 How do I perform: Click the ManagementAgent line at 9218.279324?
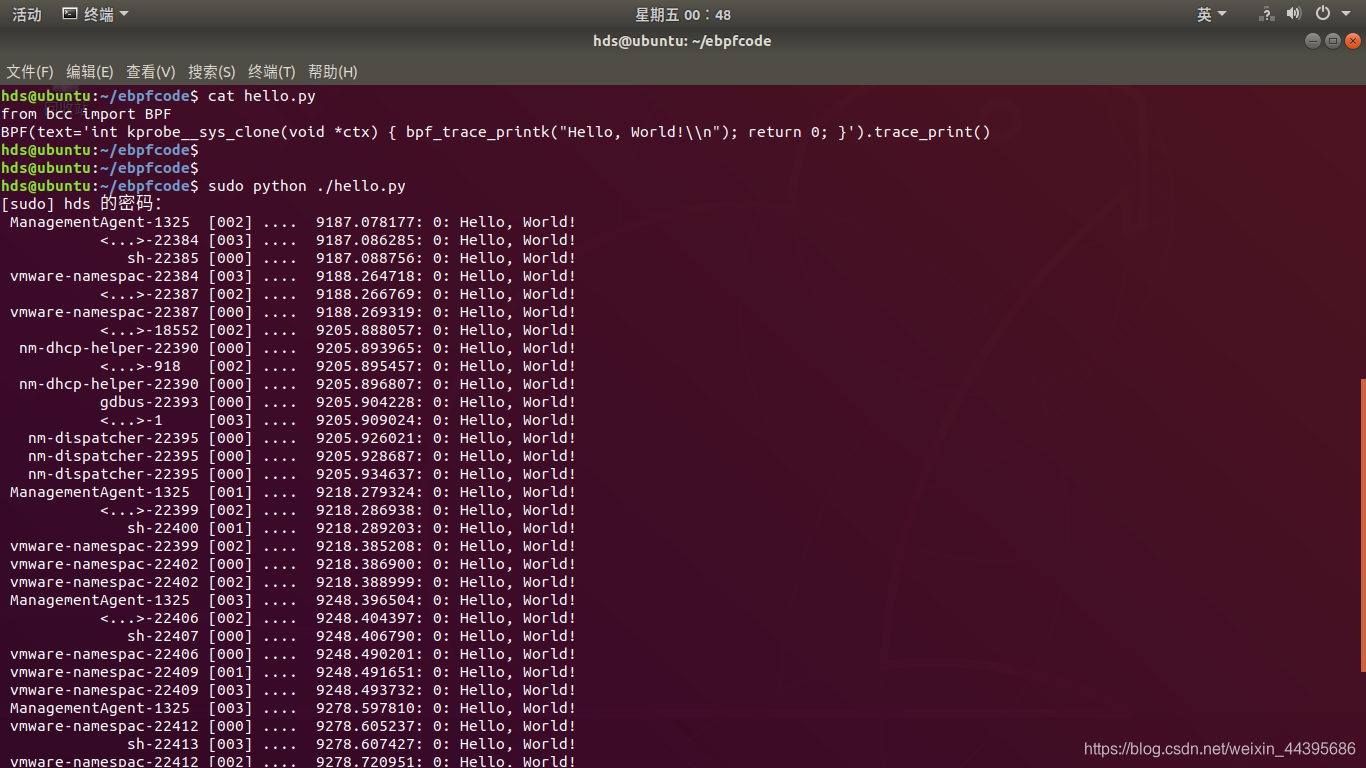[292, 492]
